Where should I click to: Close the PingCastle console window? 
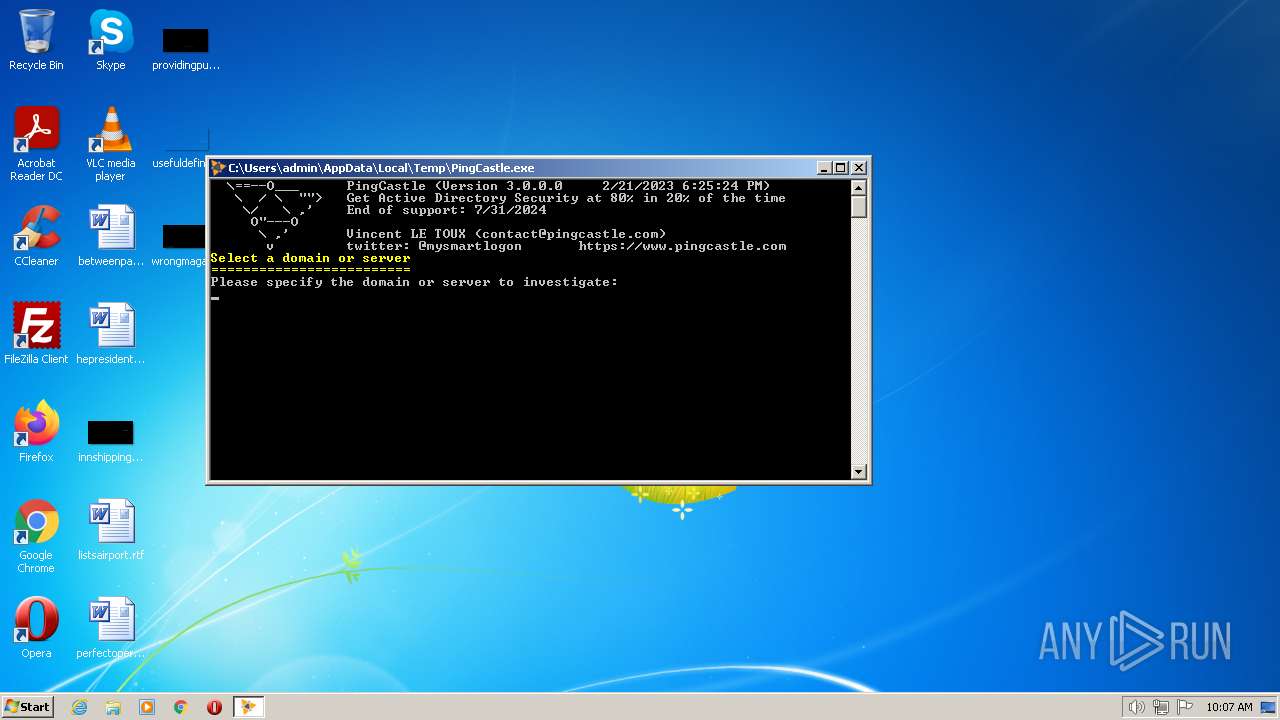click(859, 168)
